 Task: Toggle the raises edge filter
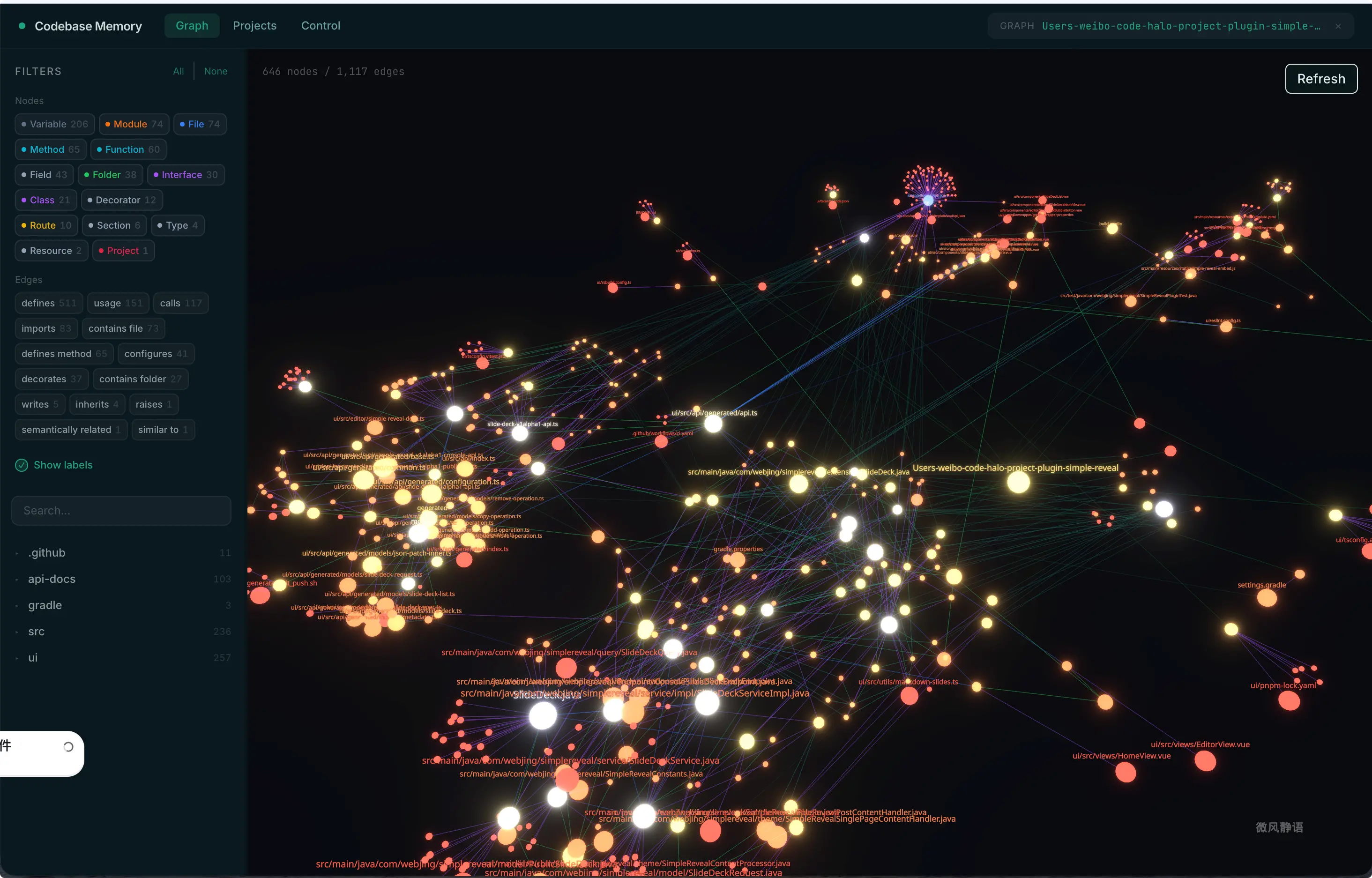(x=154, y=404)
